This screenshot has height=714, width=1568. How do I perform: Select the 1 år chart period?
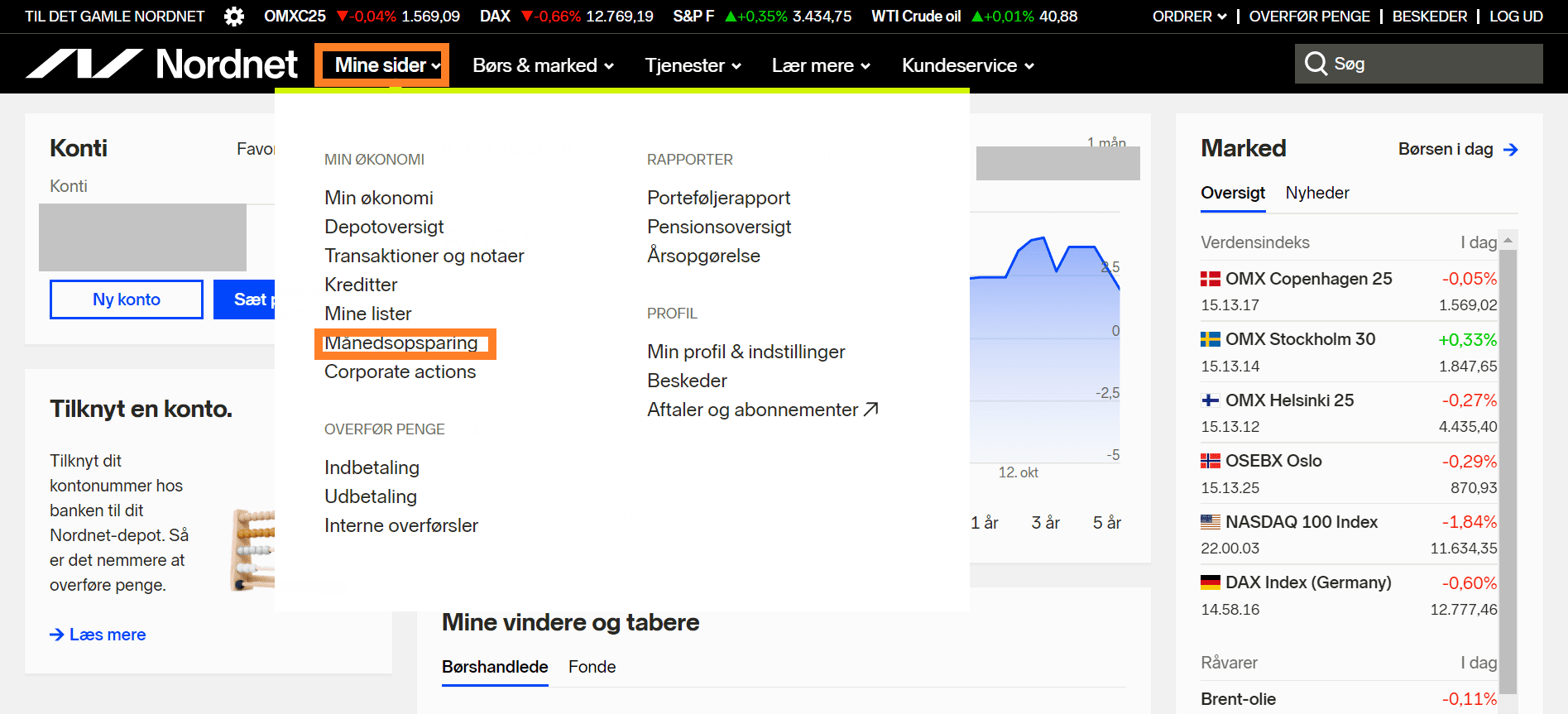[985, 523]
